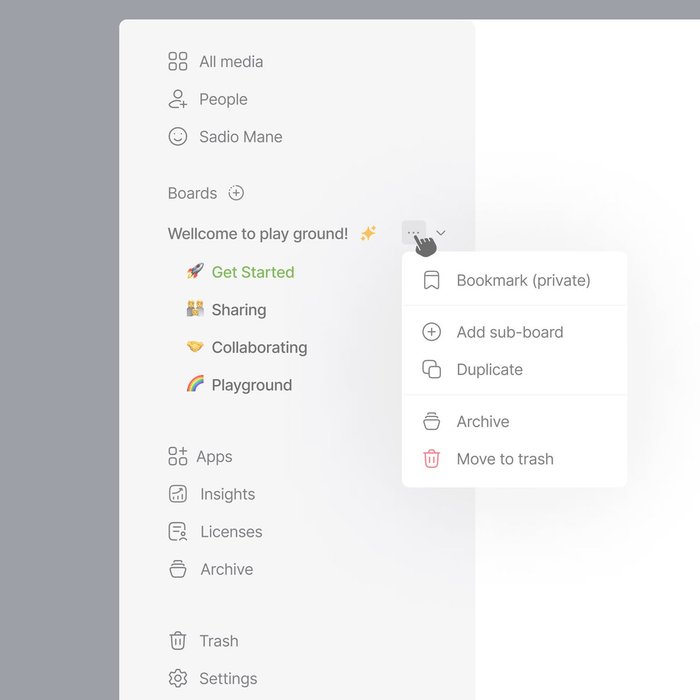Open the Get Started sub-board
This screenshot has width=700, height=700.
252,272
